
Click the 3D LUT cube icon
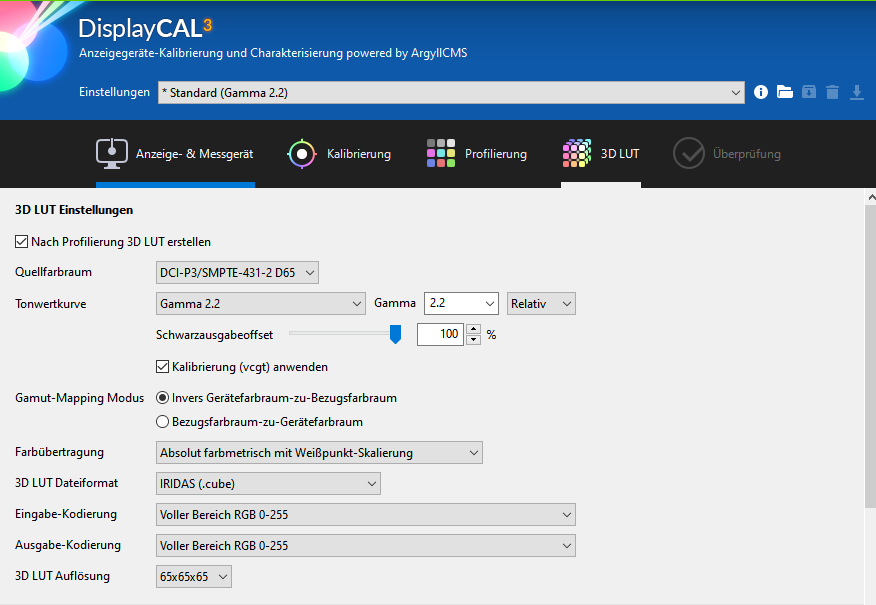[577, 153]
